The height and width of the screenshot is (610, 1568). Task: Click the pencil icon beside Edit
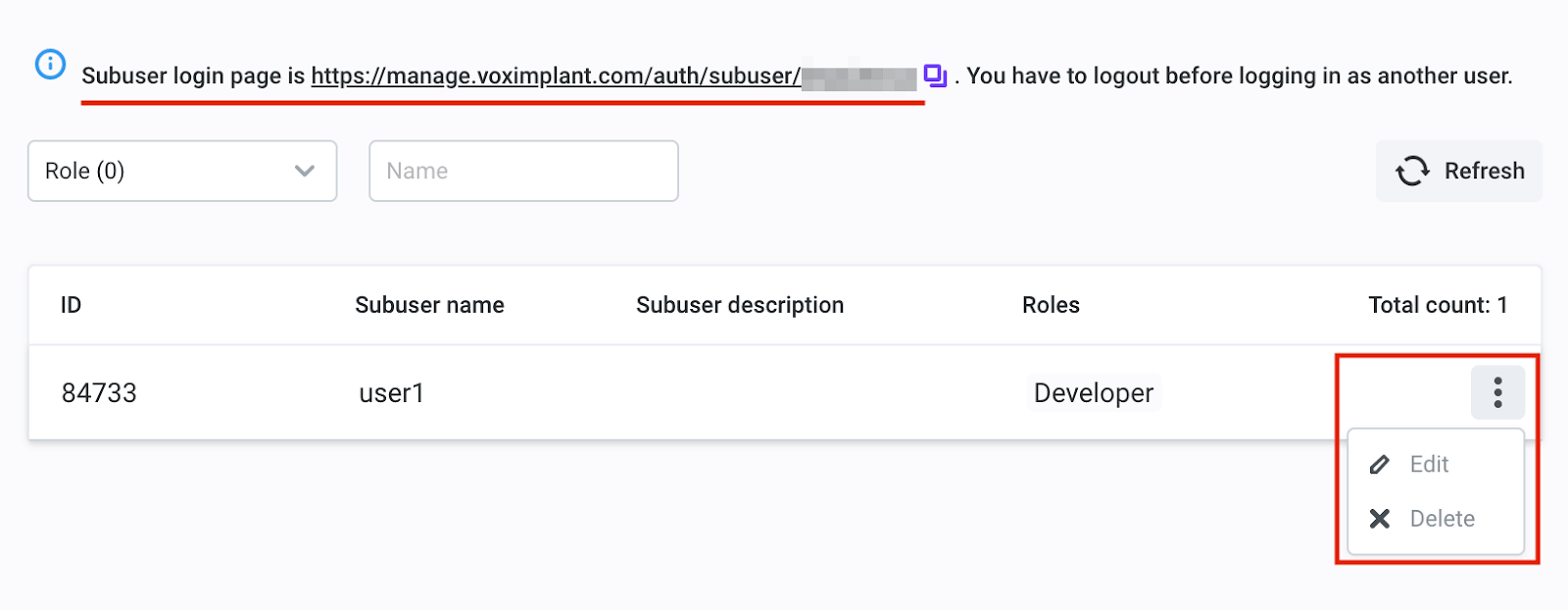[1381, 464]
